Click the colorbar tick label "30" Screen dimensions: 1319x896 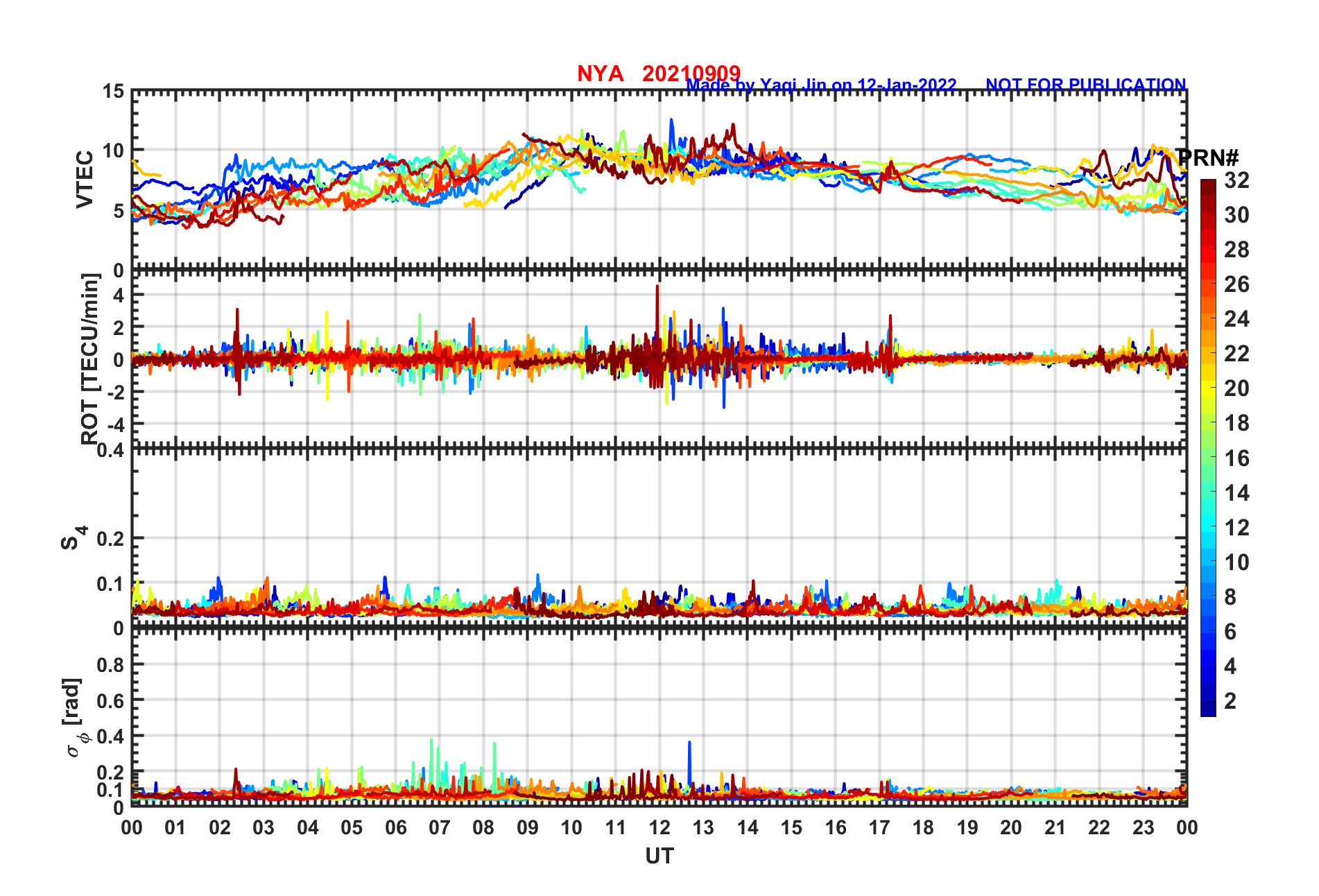[x=1236, y=215]
